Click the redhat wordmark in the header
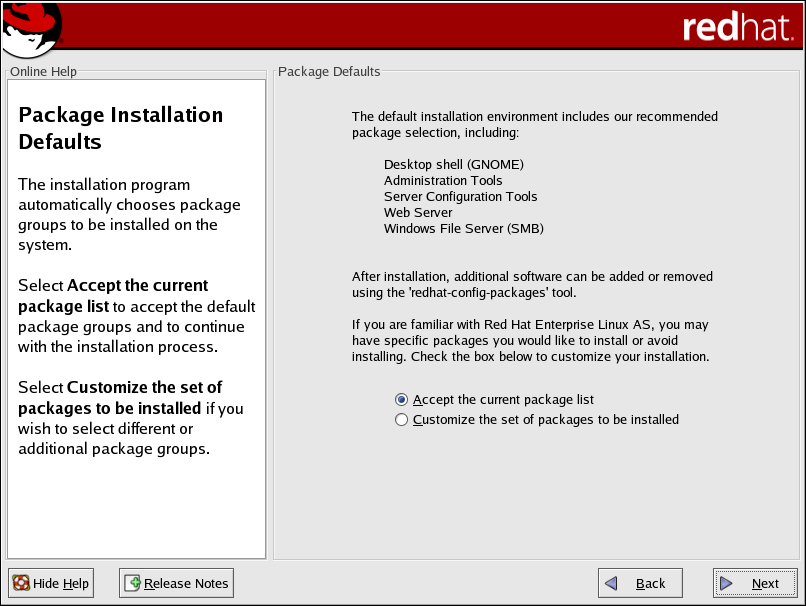Screen dimensions: 806x606 coord(738,27)
